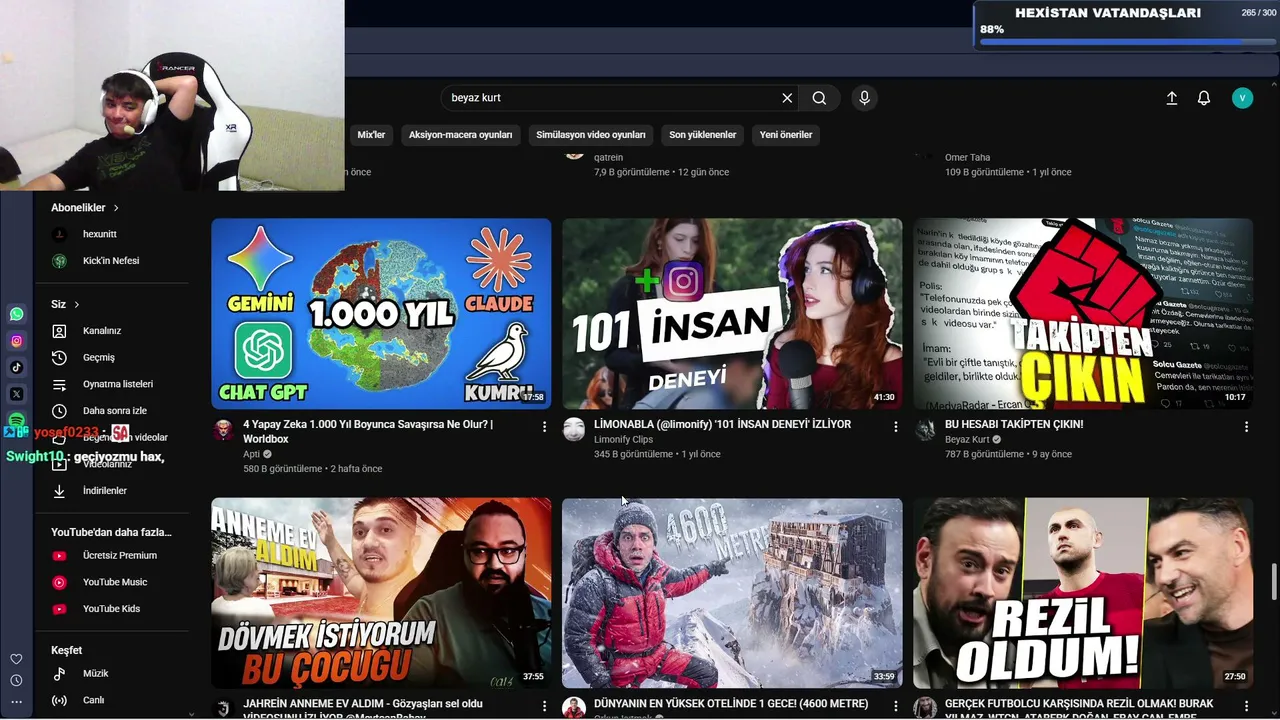Image resolution: width=1280 pixels, height=720 pixels.
Task: Open three-dot menu for '4 Yapay Zeka' video
Action: point(544,427)
